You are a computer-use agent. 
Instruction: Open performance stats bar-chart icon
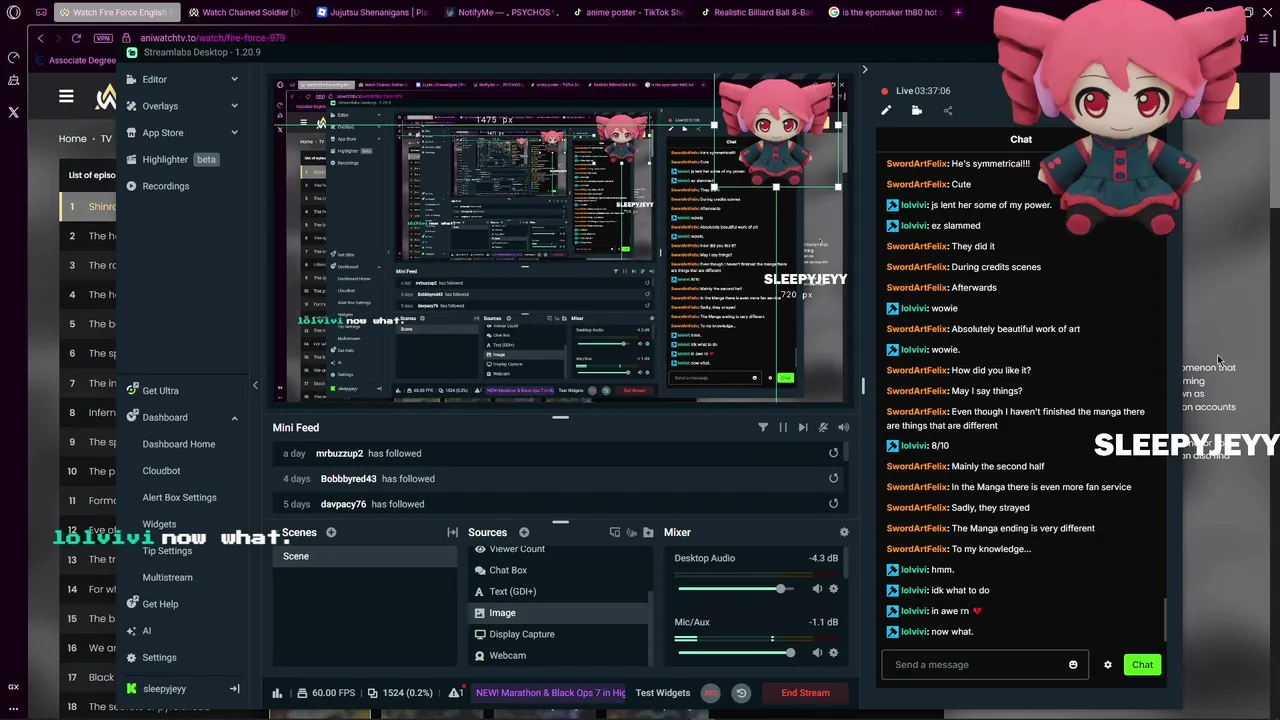[277, 693]
